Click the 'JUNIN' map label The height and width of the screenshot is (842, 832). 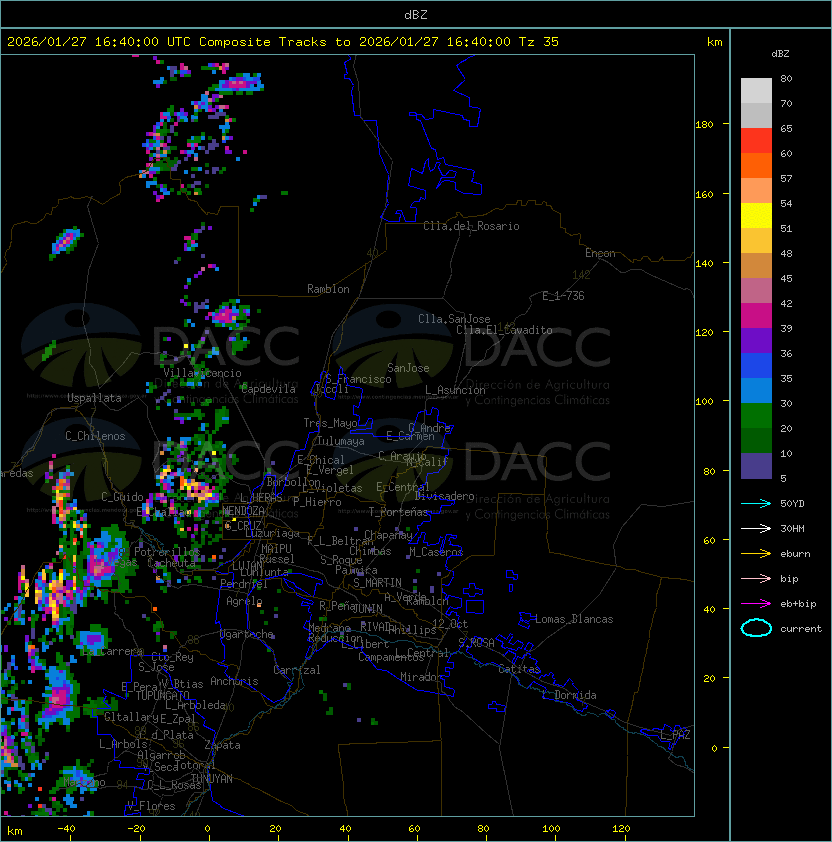[367, 608]
